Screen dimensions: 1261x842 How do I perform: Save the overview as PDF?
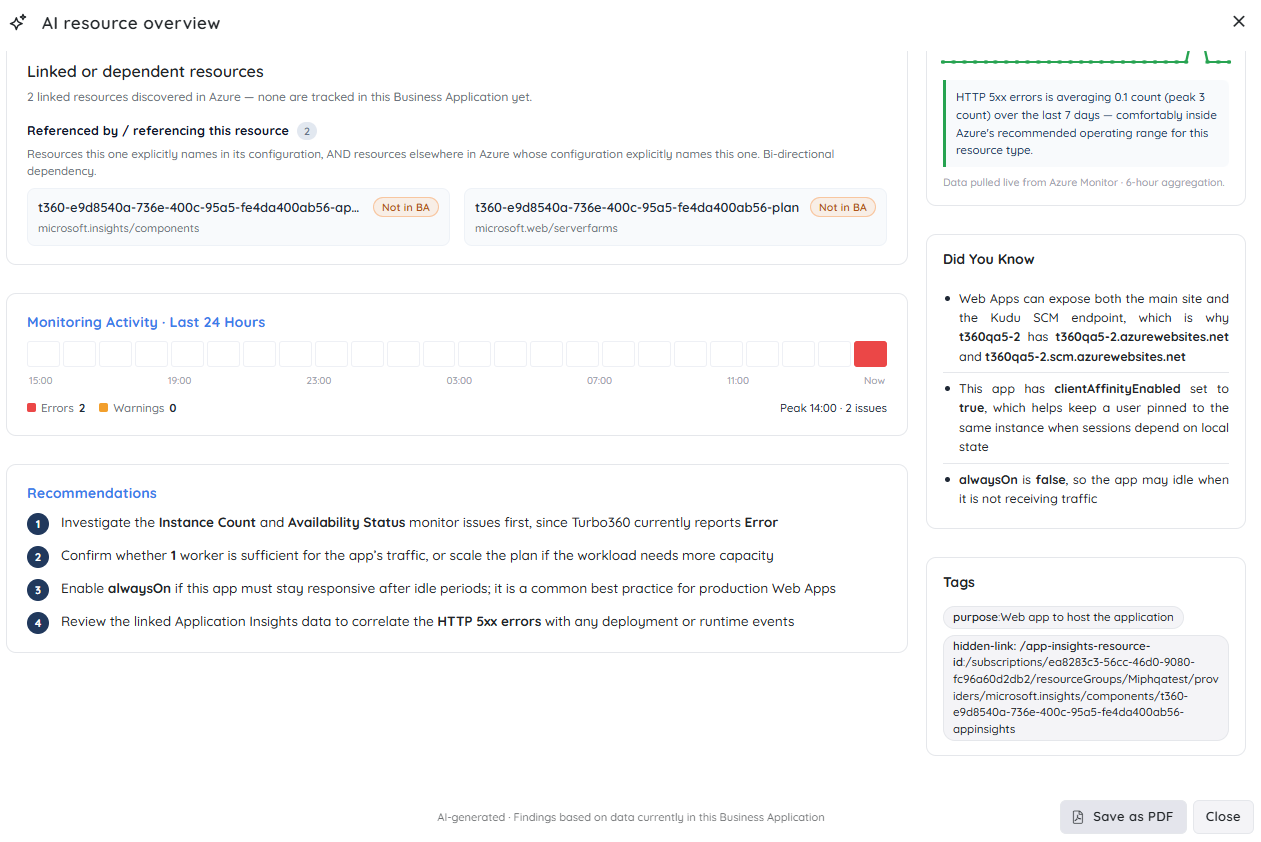1123,817
